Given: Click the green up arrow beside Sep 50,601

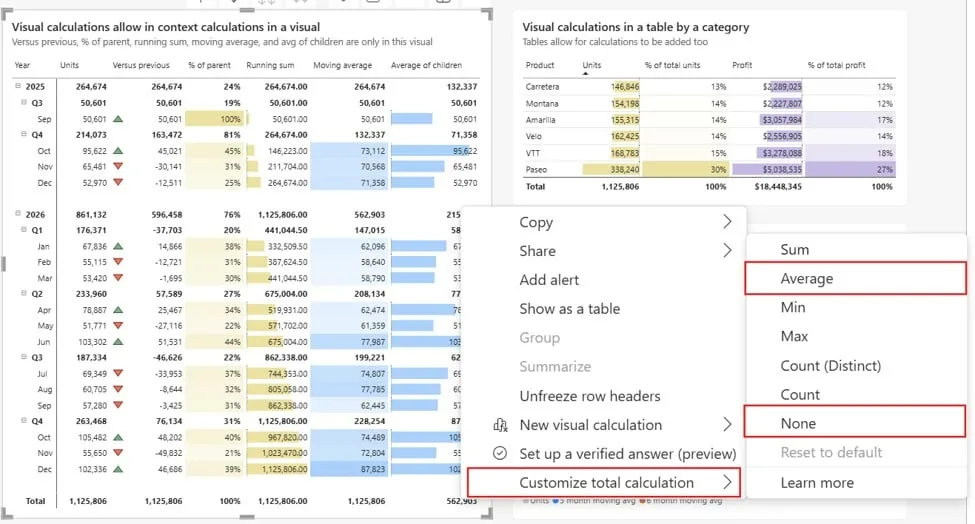Looking at the screenshot, I should point(118,119).
